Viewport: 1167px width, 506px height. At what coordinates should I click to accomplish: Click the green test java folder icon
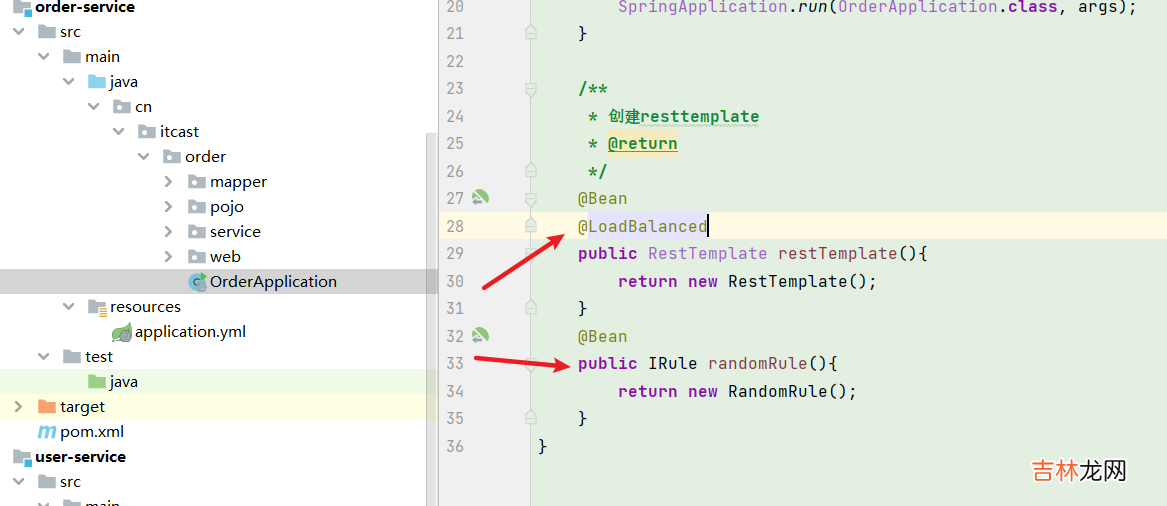click(97, 382)
